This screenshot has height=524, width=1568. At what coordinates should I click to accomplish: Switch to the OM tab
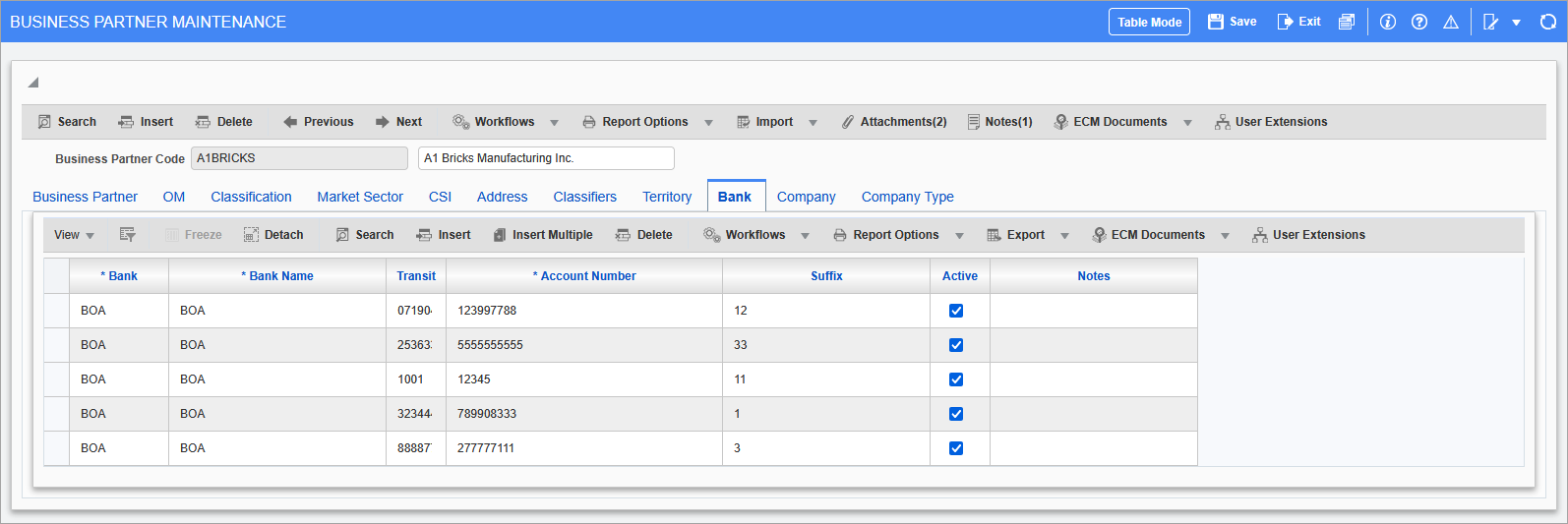[174, 197]
